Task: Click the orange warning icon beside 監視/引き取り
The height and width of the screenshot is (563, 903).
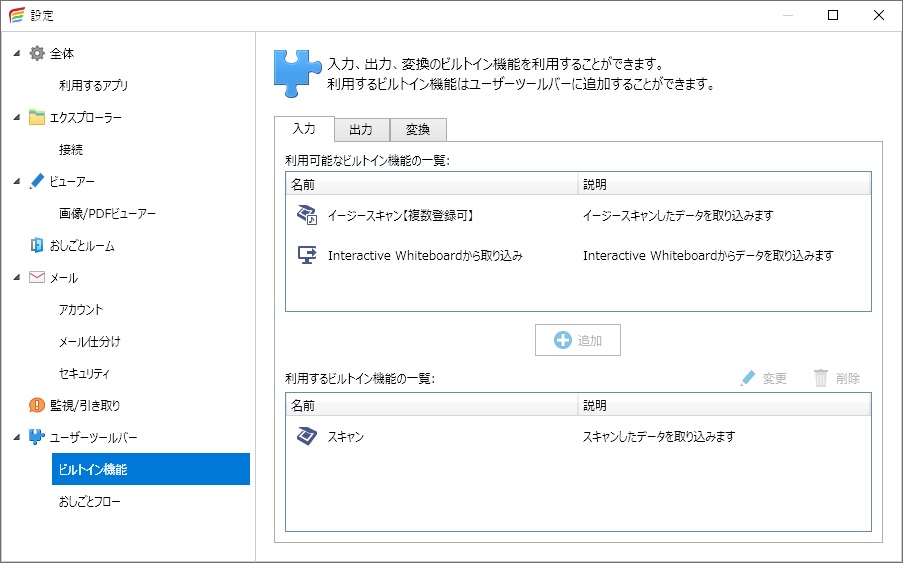Action: (x=37, y=405)
